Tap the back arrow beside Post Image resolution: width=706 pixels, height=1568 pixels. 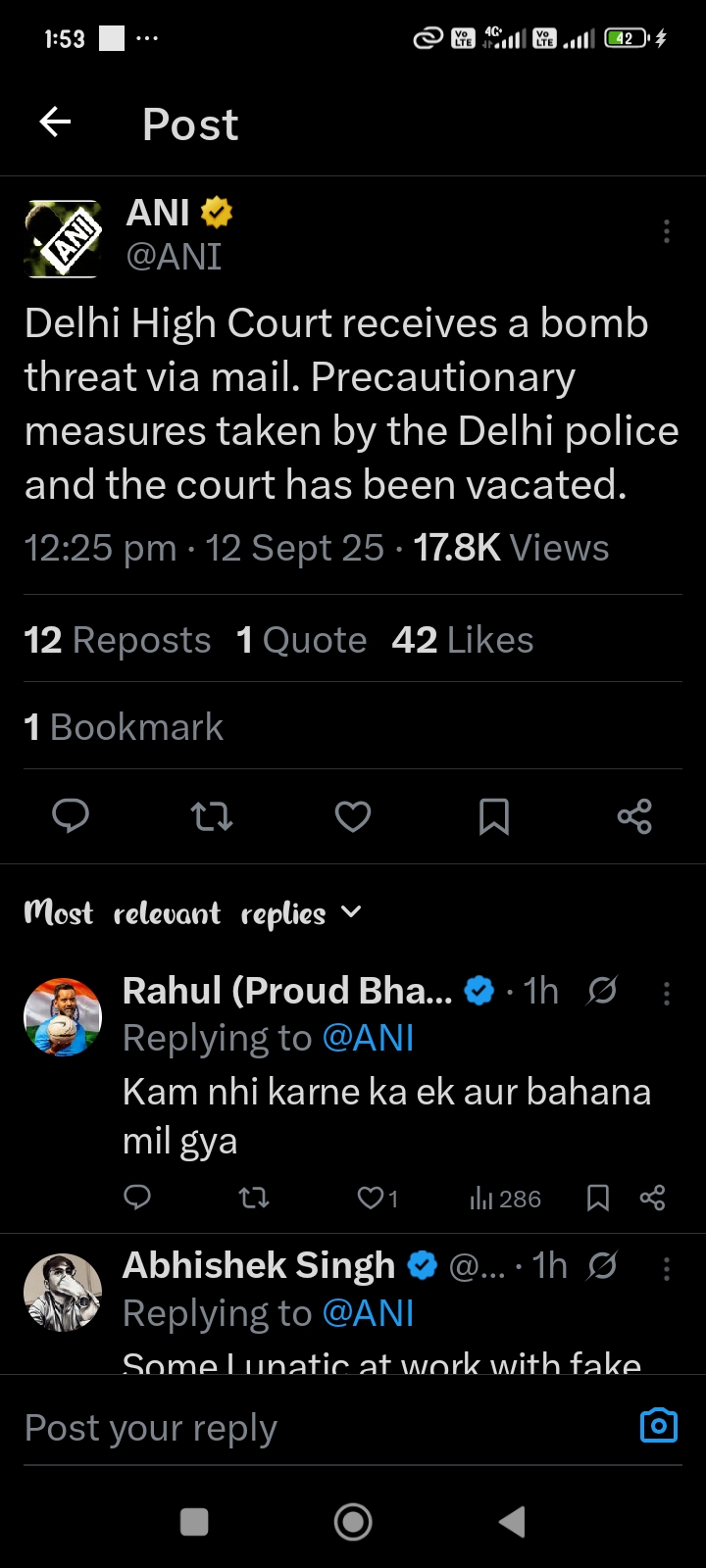(56, 122)
